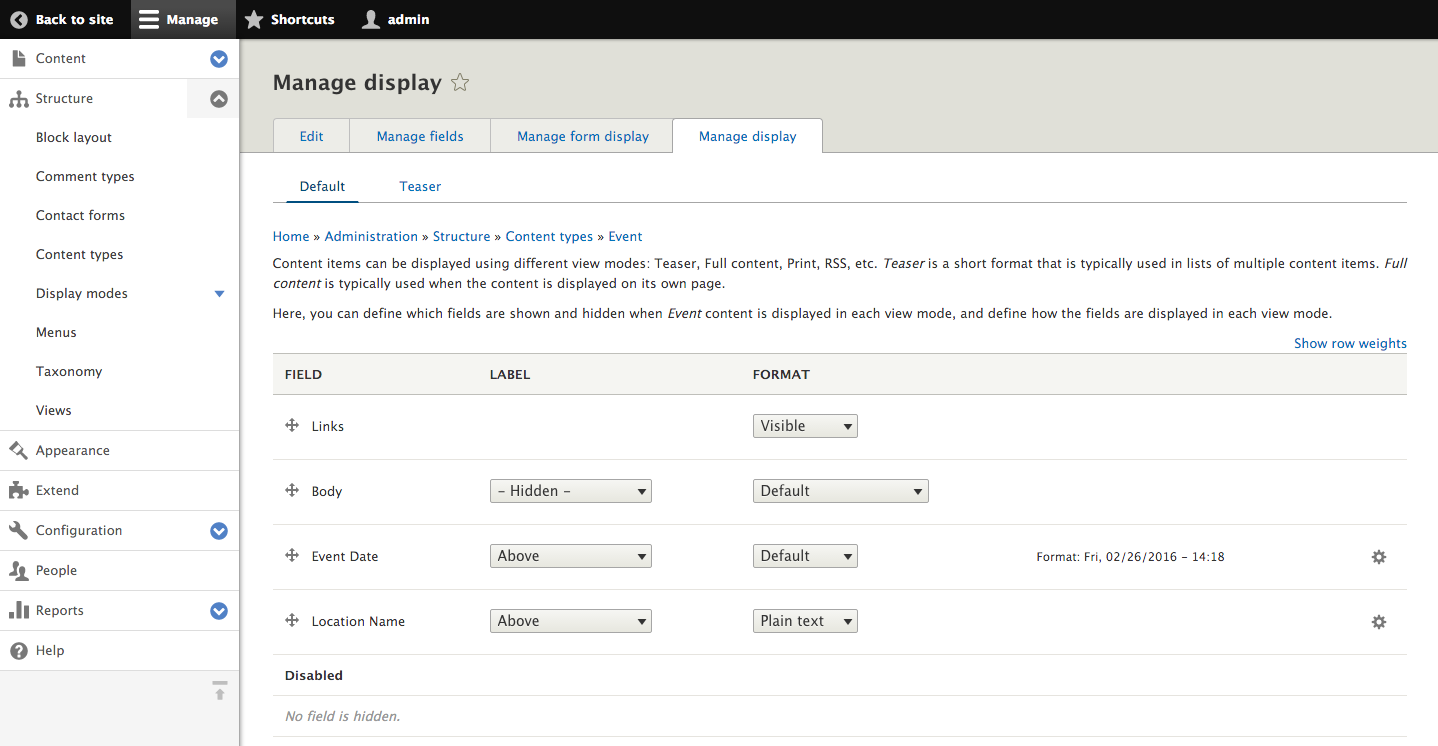The height and width of the screenshot is (746, 1438).
Task: Change the Body label dropdown from Hidden
Action: [570, 490]
